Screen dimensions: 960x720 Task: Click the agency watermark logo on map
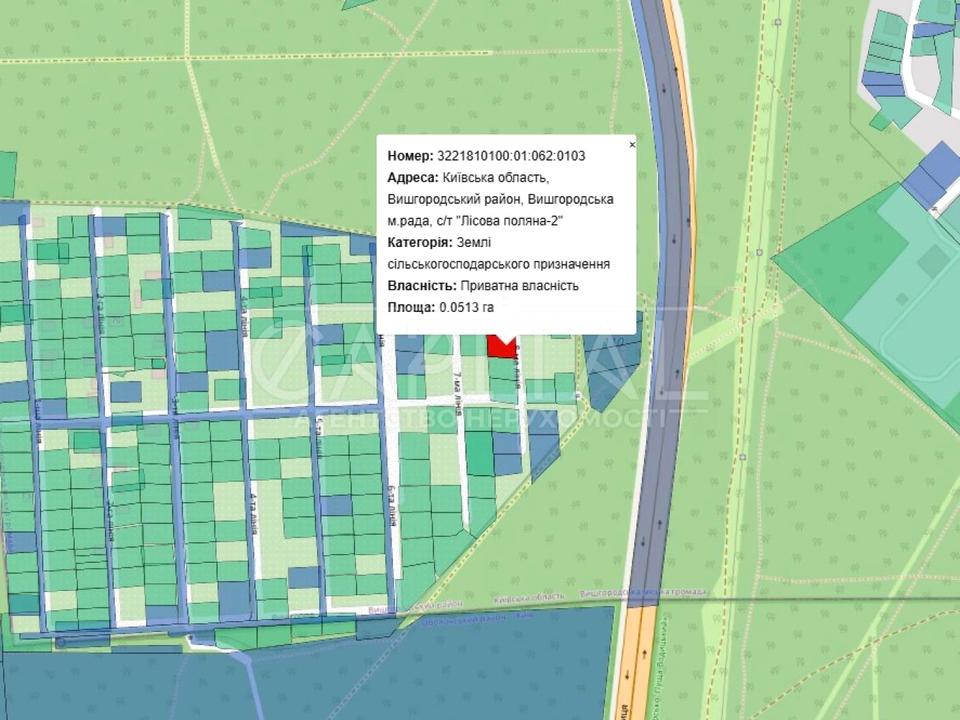click(x=480, y=380)
